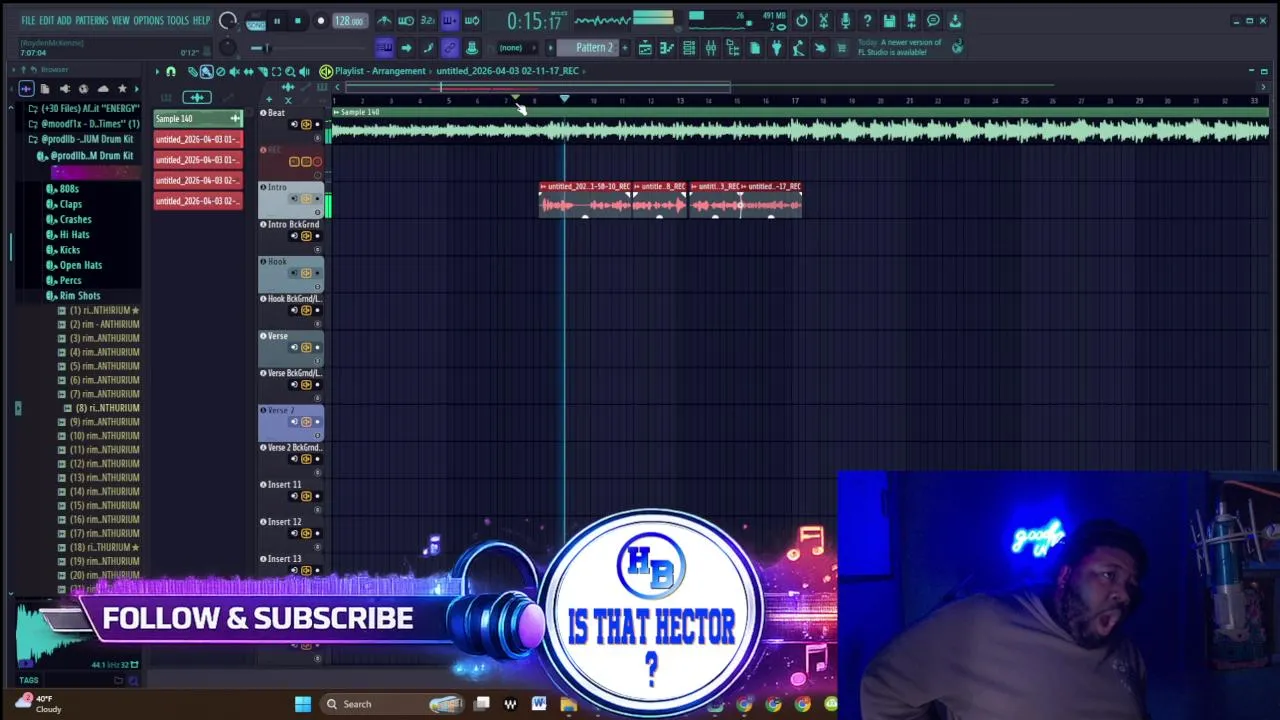Image resolution: width=1280 pixels, height=720 pixels.
Task: Toggle Song/Pattern mode button
Action: (256, 21)
